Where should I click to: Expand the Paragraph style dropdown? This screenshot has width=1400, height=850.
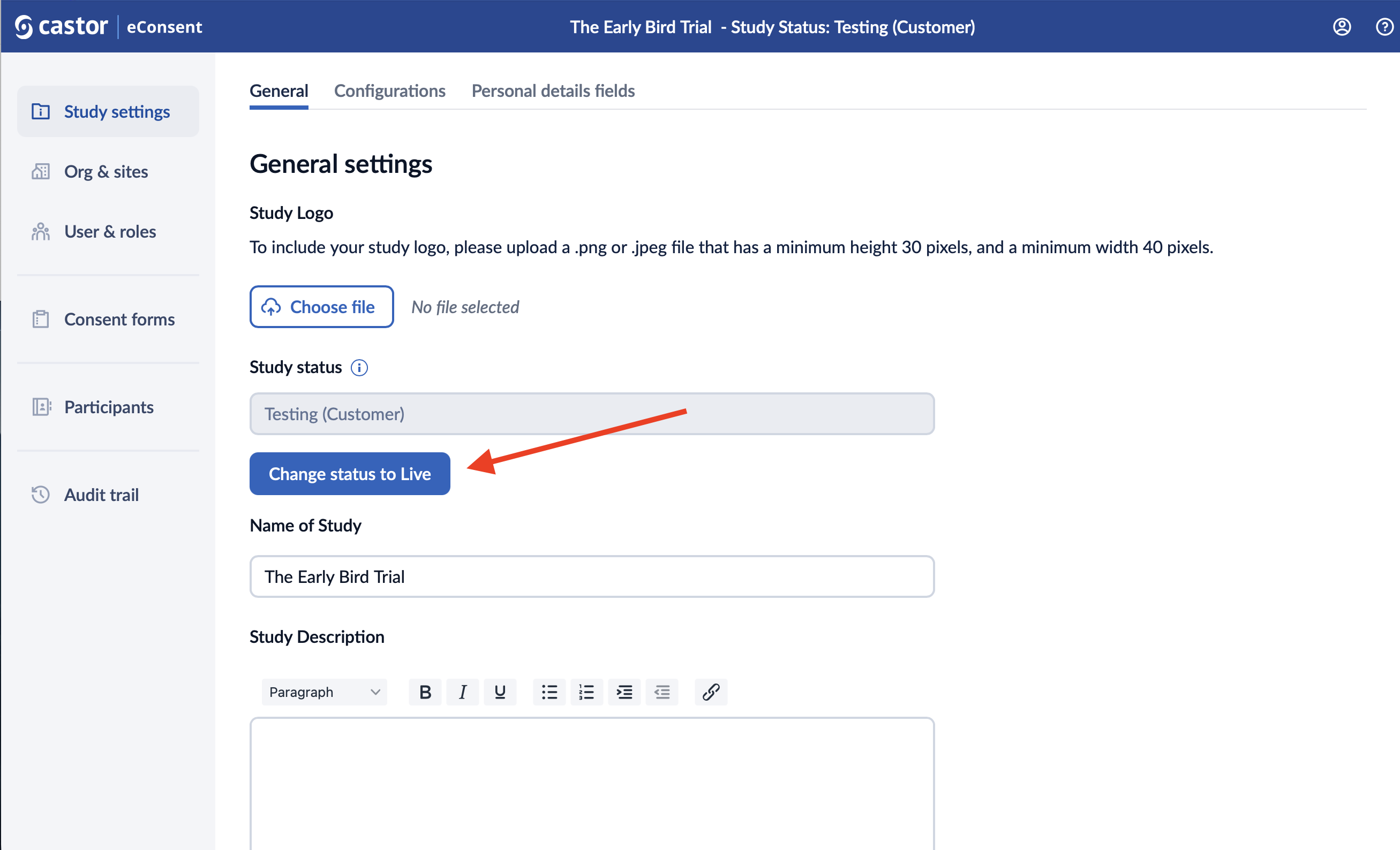click(325, 692)
